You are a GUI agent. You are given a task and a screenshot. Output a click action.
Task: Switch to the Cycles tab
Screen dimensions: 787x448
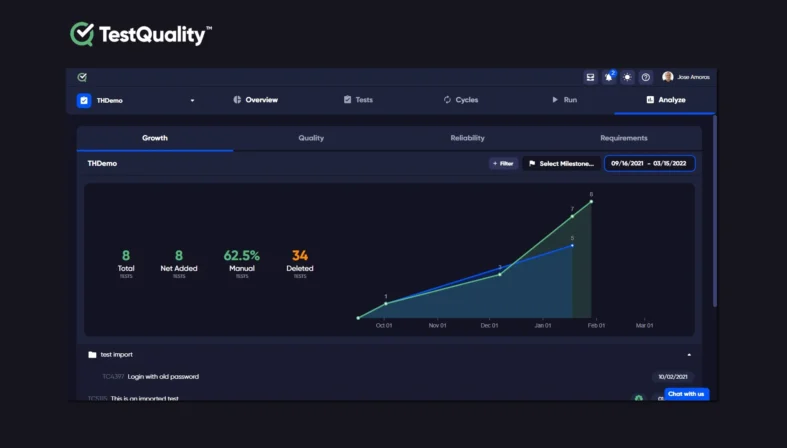[x=460, y=100]
